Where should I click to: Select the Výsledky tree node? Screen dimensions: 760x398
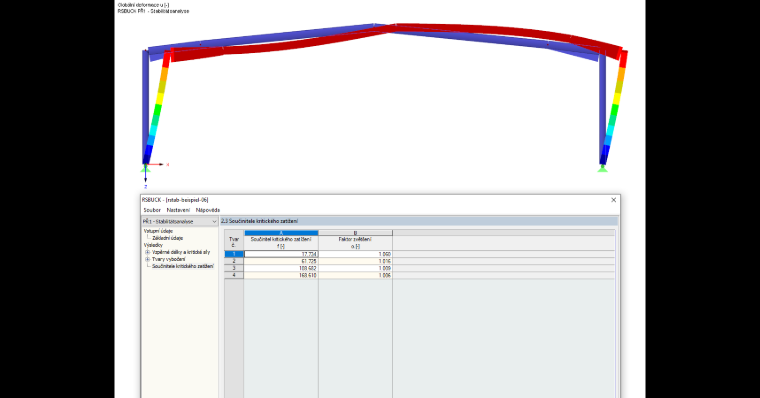tap(153, 245)
